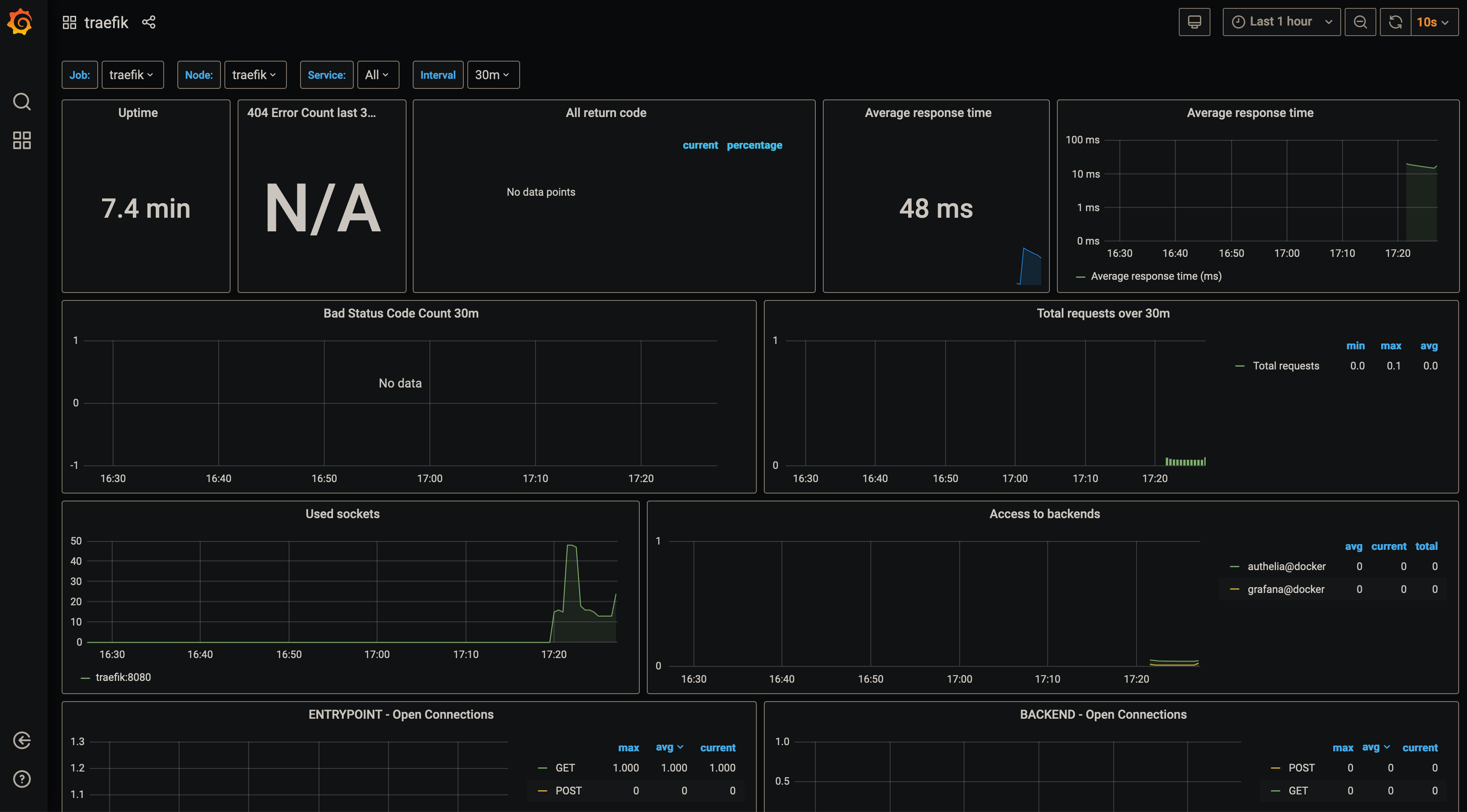Open the Access to backends panel title

click(1045, 514)
